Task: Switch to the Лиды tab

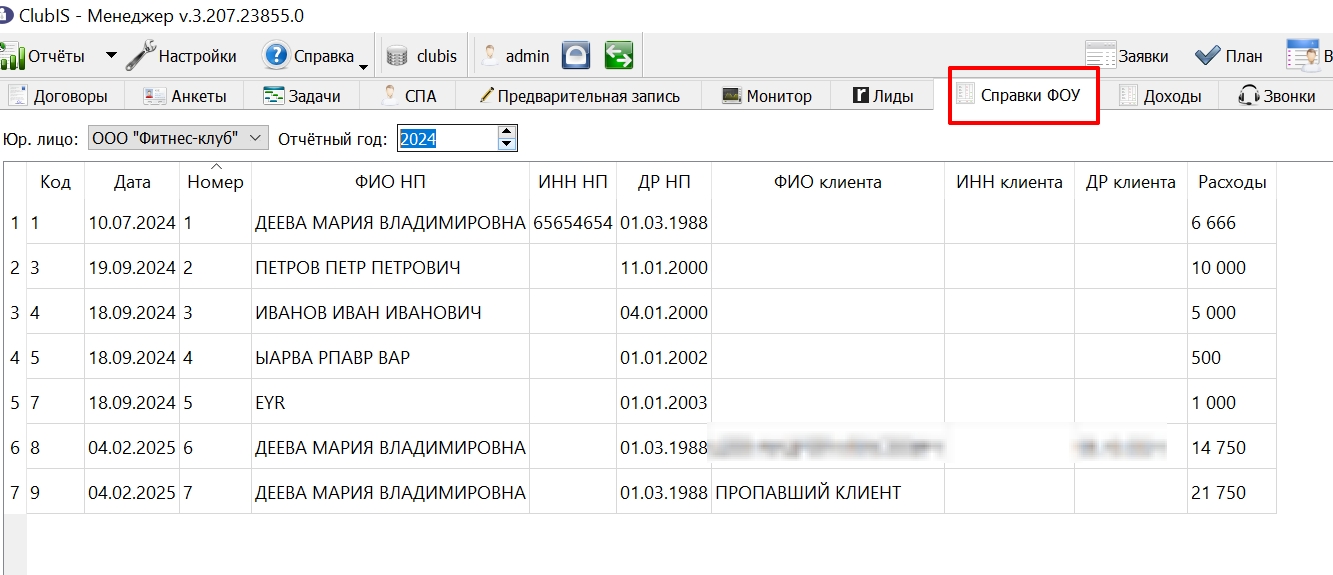Action: click(883, 96)
